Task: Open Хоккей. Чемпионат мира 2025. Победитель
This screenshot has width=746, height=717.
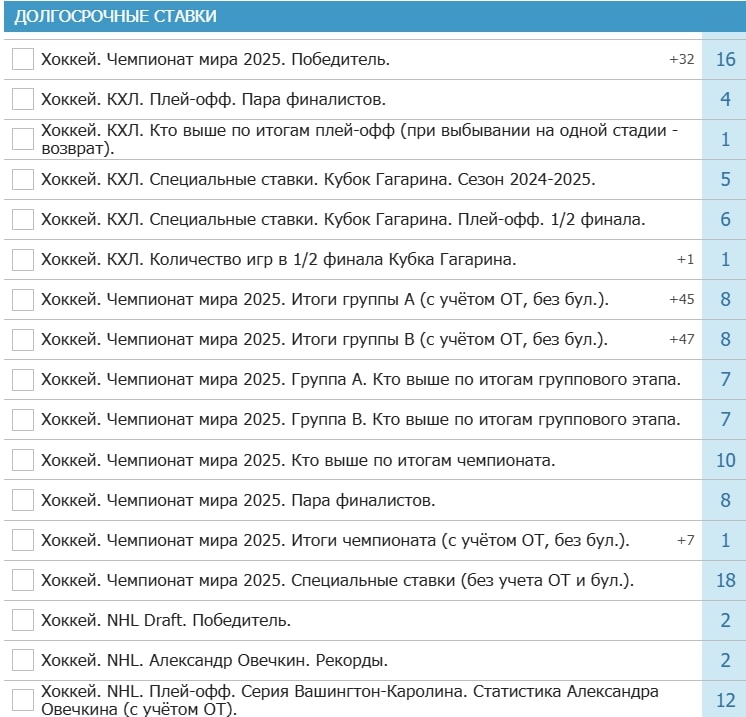Action: (x=216, y=59)
